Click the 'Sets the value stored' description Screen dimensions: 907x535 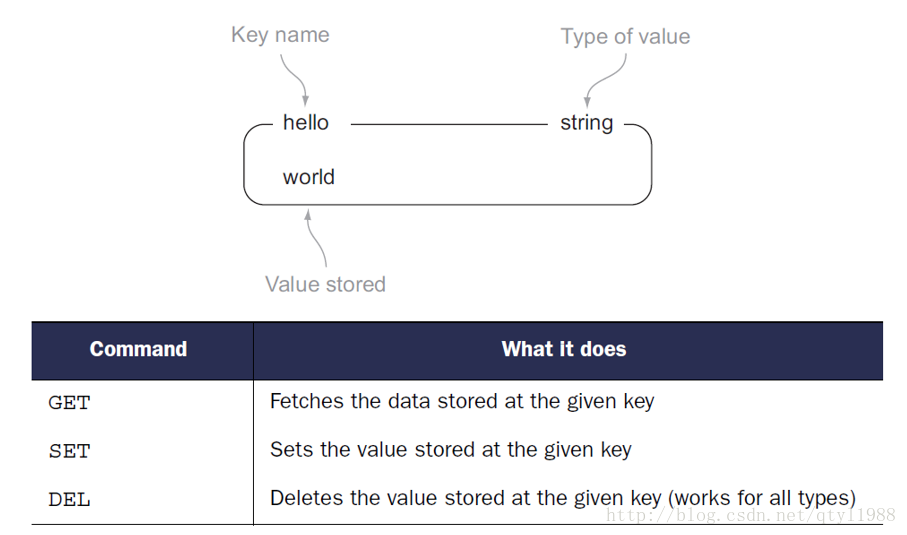point(451,450)
